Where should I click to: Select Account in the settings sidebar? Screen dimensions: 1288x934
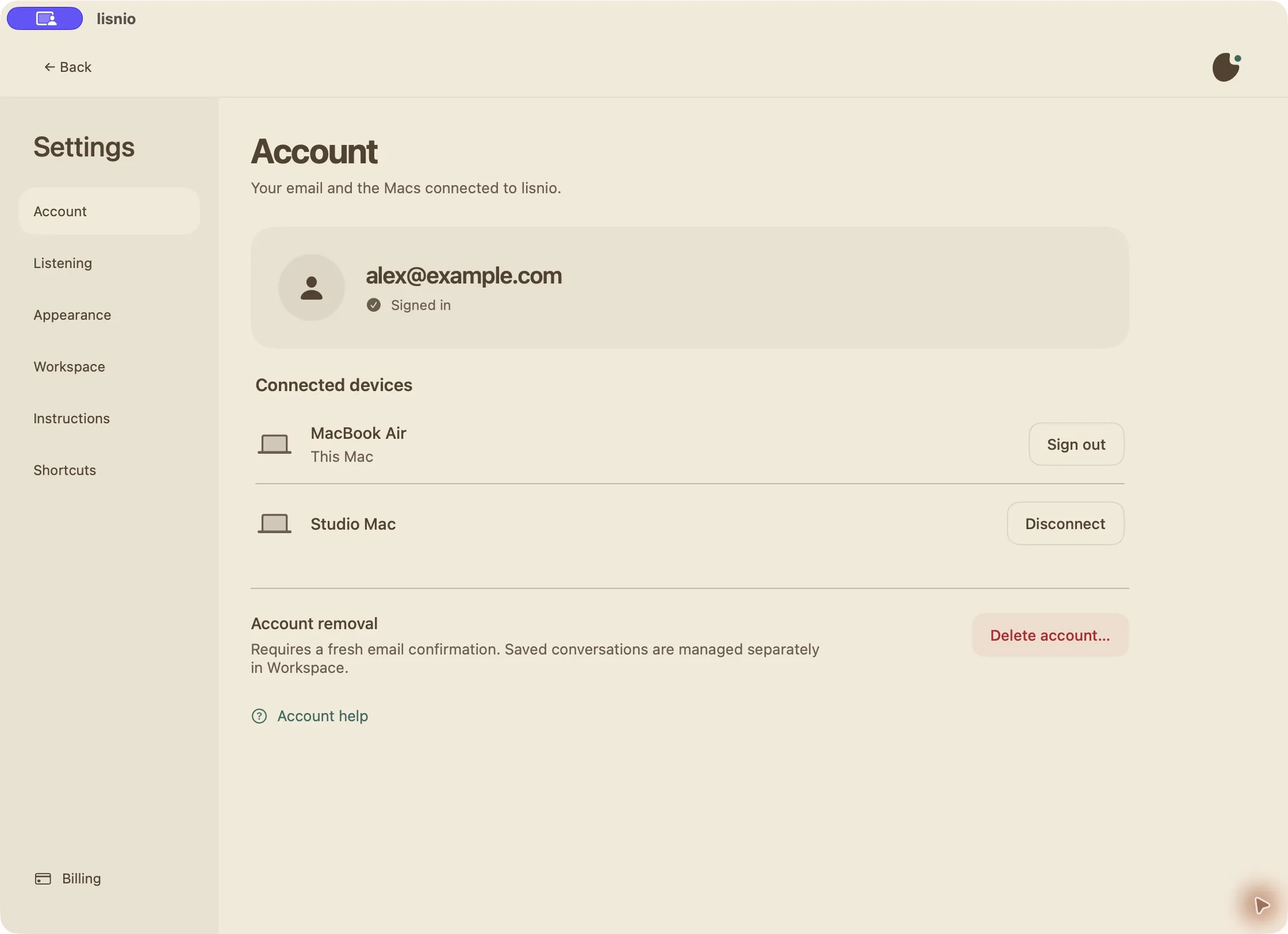(109, 211)
